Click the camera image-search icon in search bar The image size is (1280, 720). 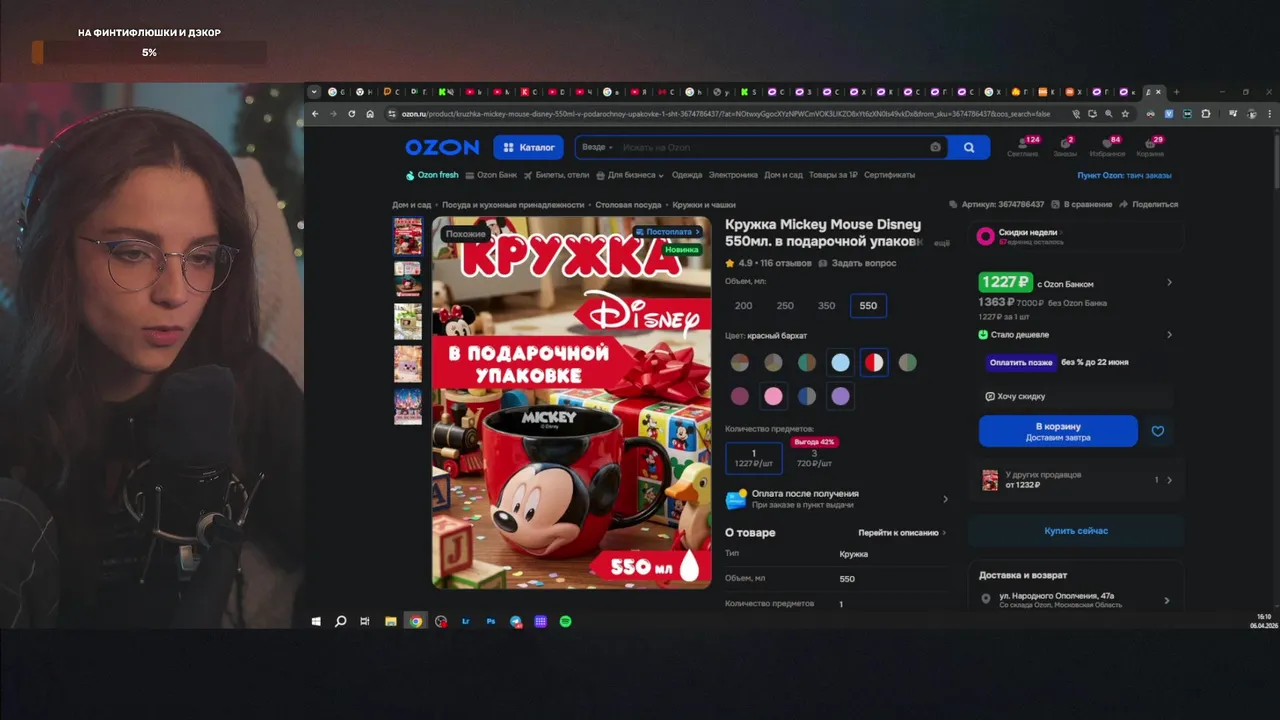point(936,147)
